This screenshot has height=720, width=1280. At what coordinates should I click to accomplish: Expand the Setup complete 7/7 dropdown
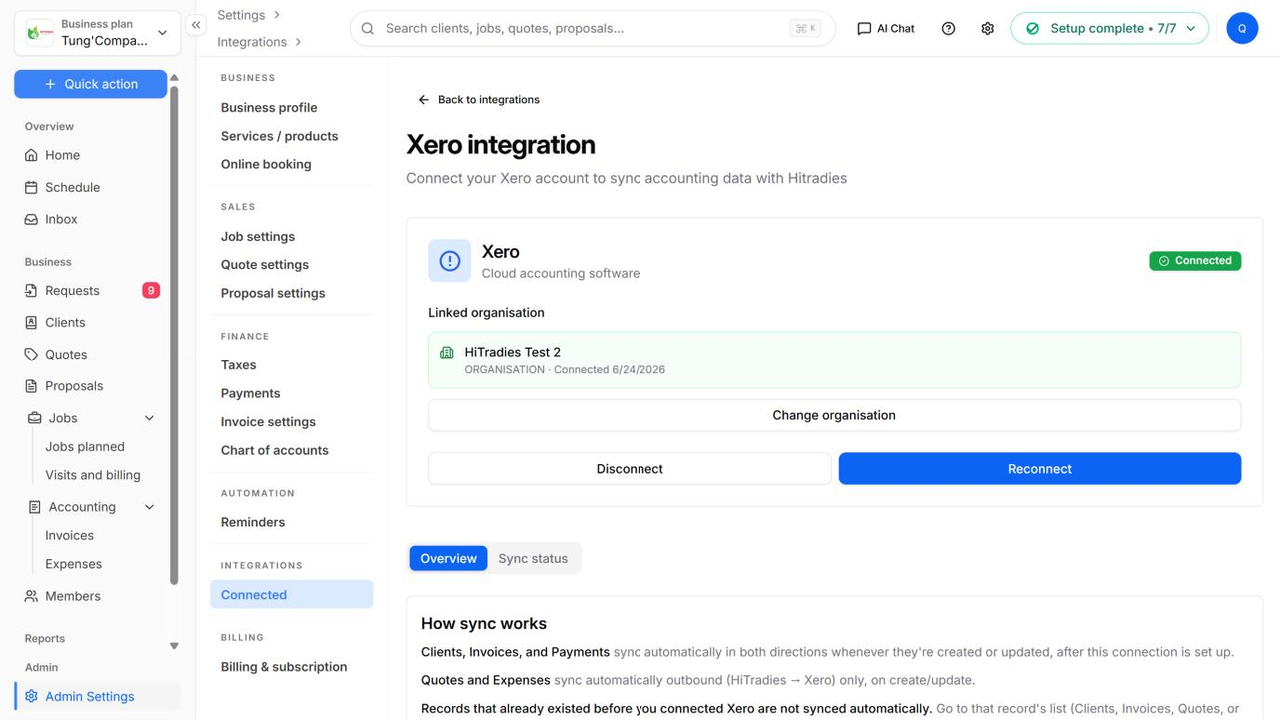point(1109,28)
